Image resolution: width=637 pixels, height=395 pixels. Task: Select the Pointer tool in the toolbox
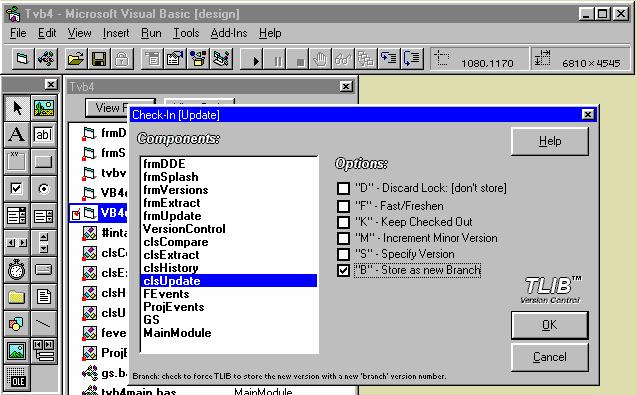(x=17, y=108)
